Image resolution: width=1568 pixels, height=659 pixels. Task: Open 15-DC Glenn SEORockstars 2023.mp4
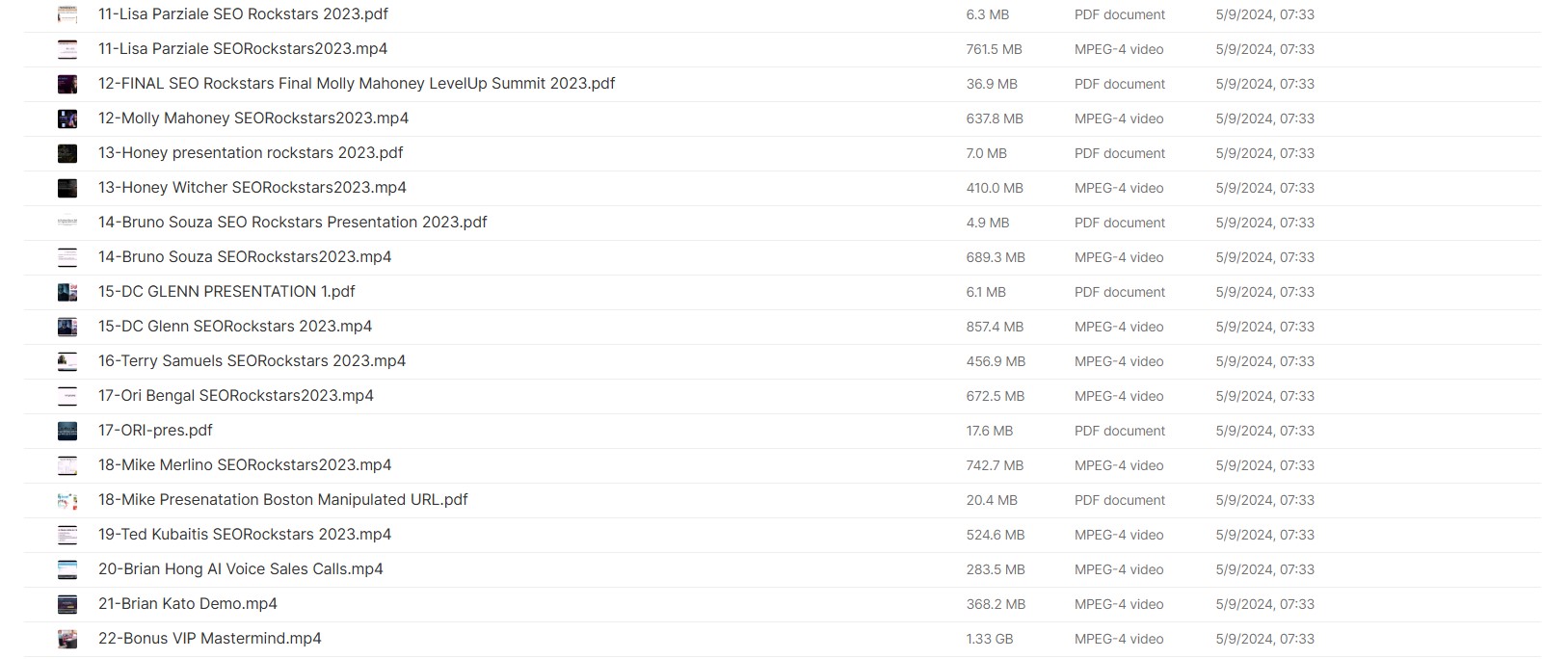point(235,327)
